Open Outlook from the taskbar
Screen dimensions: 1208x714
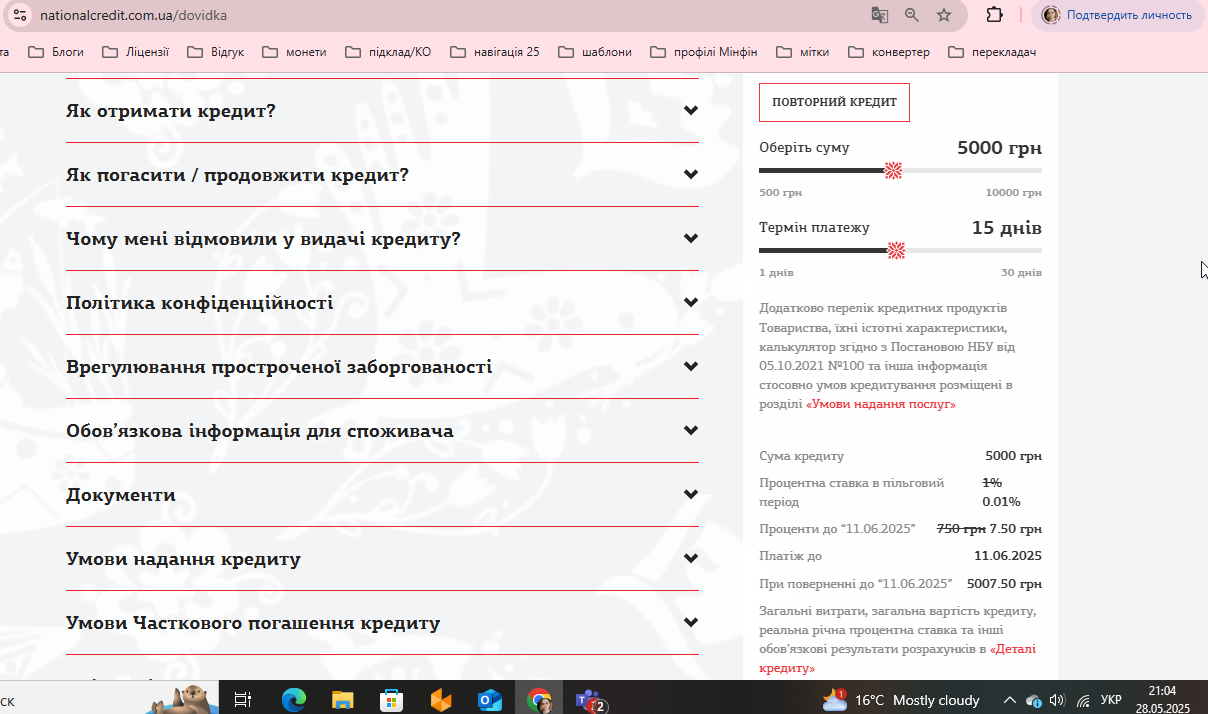coord(490,700)
